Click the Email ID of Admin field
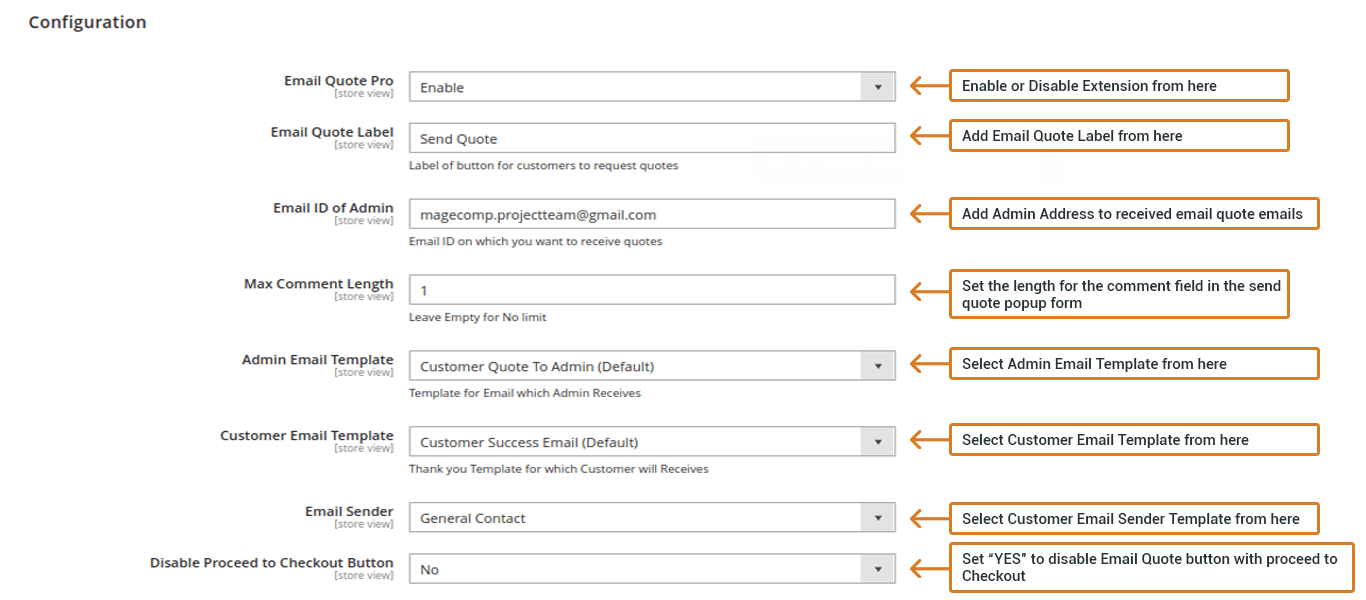 (652, 214)
